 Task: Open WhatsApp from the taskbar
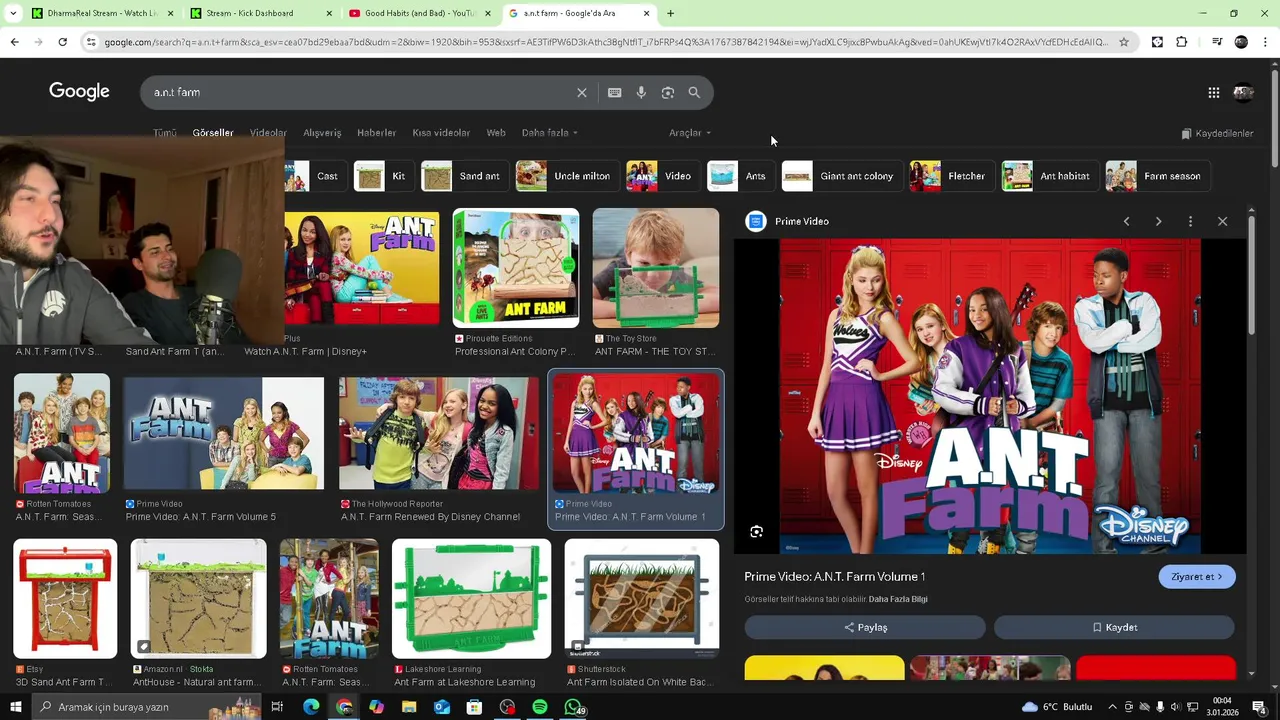(x=573, y=707)
